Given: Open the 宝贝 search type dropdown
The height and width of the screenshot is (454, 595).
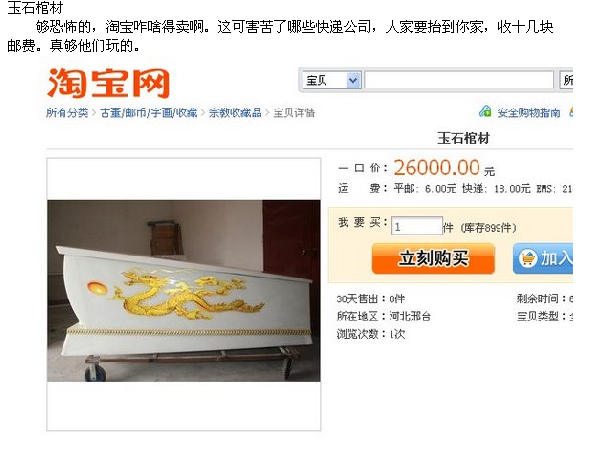Looking at the screenshot, I should 332,80.
